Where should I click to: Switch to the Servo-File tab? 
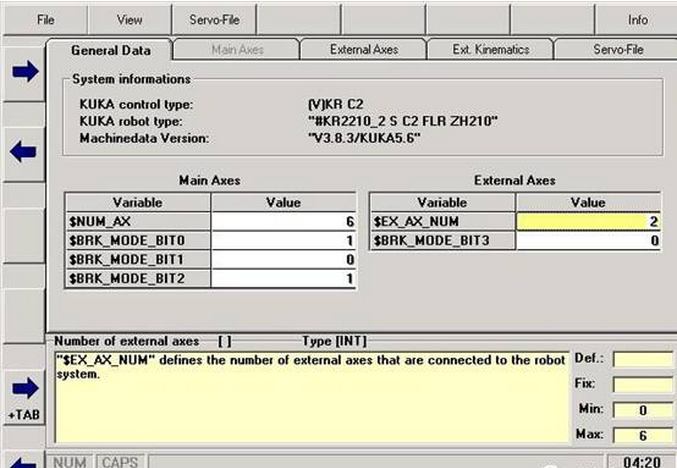click(x=618, y=50)
